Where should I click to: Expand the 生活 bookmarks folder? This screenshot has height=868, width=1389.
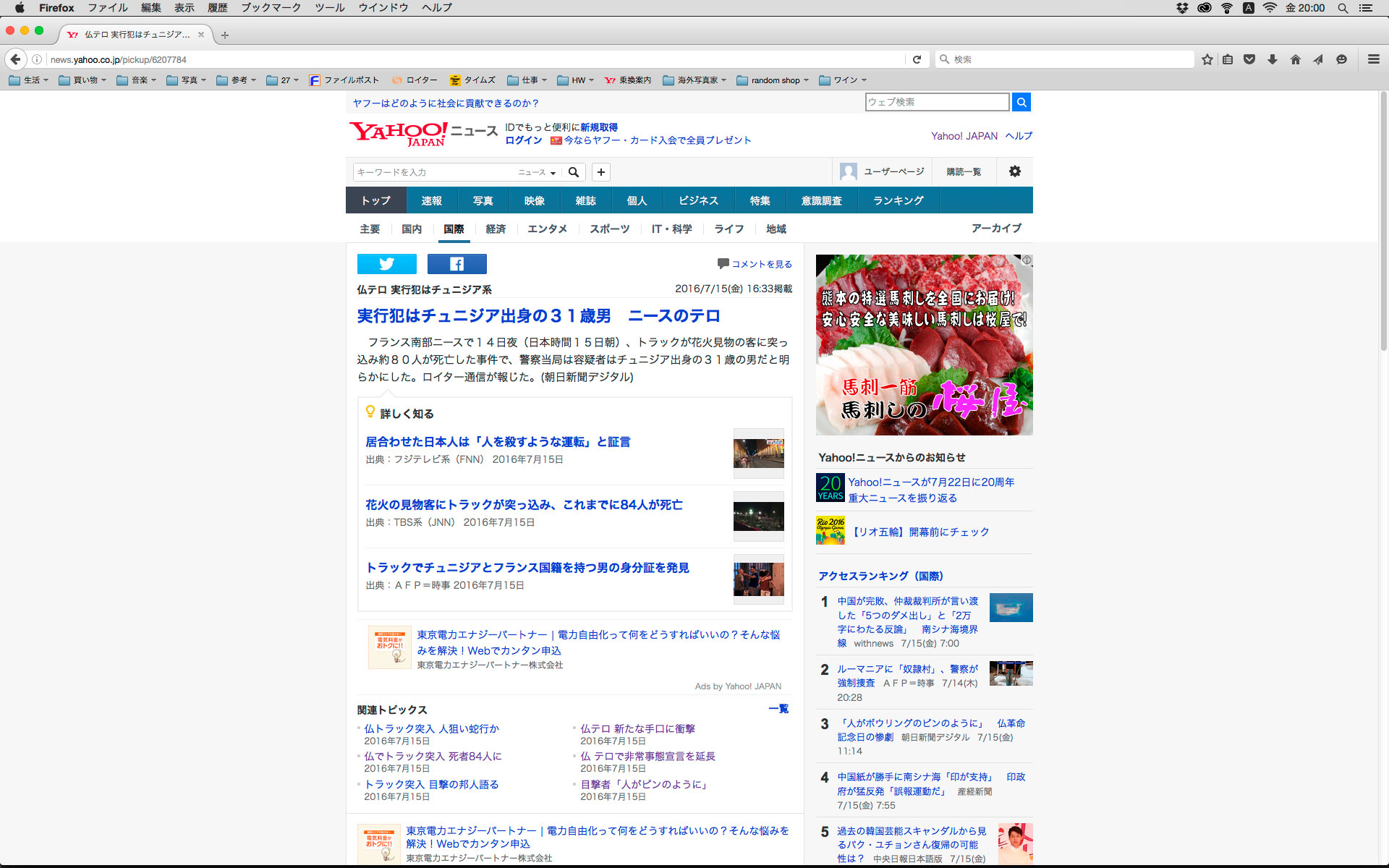coord(29,80)
